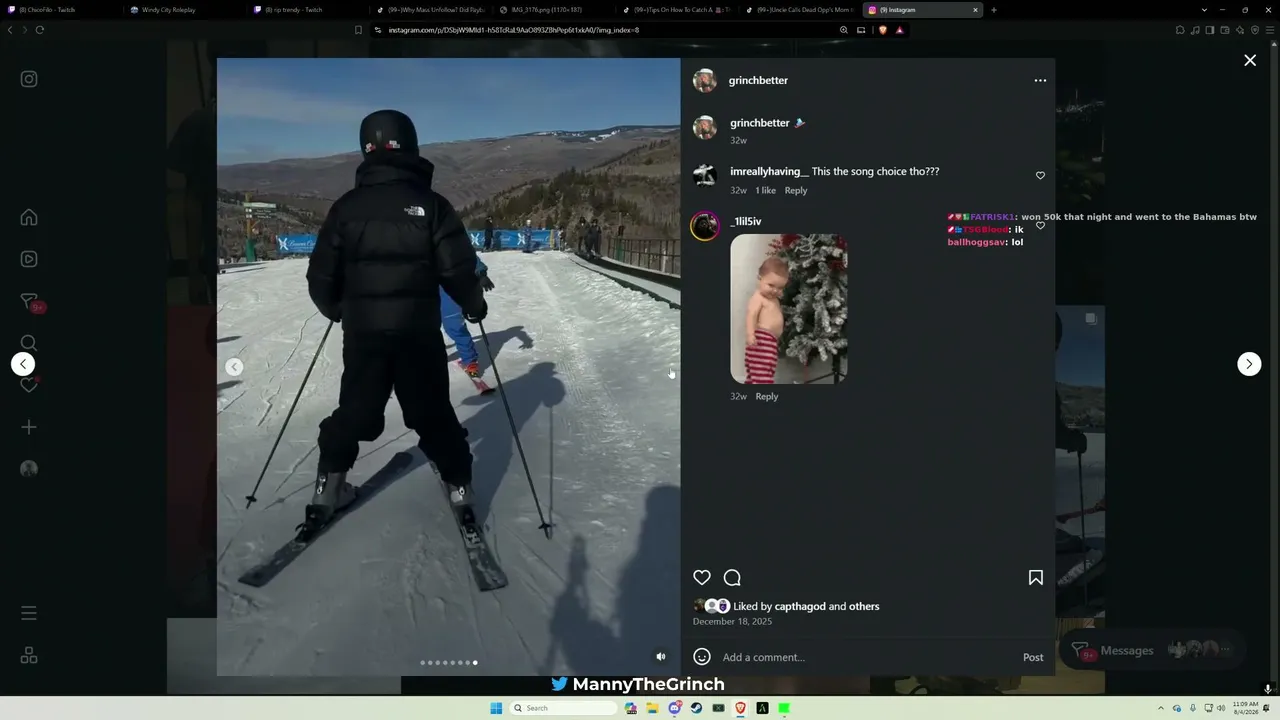This screenshot has width=1280, height=720.
Task: Open the More hamburger menu in sidebar
Action: [29, 613]
